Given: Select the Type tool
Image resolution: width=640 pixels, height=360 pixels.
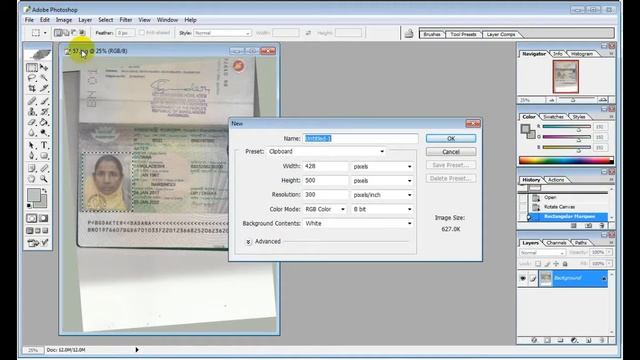Looking at the screenshot, I should [x=44, y=145].
